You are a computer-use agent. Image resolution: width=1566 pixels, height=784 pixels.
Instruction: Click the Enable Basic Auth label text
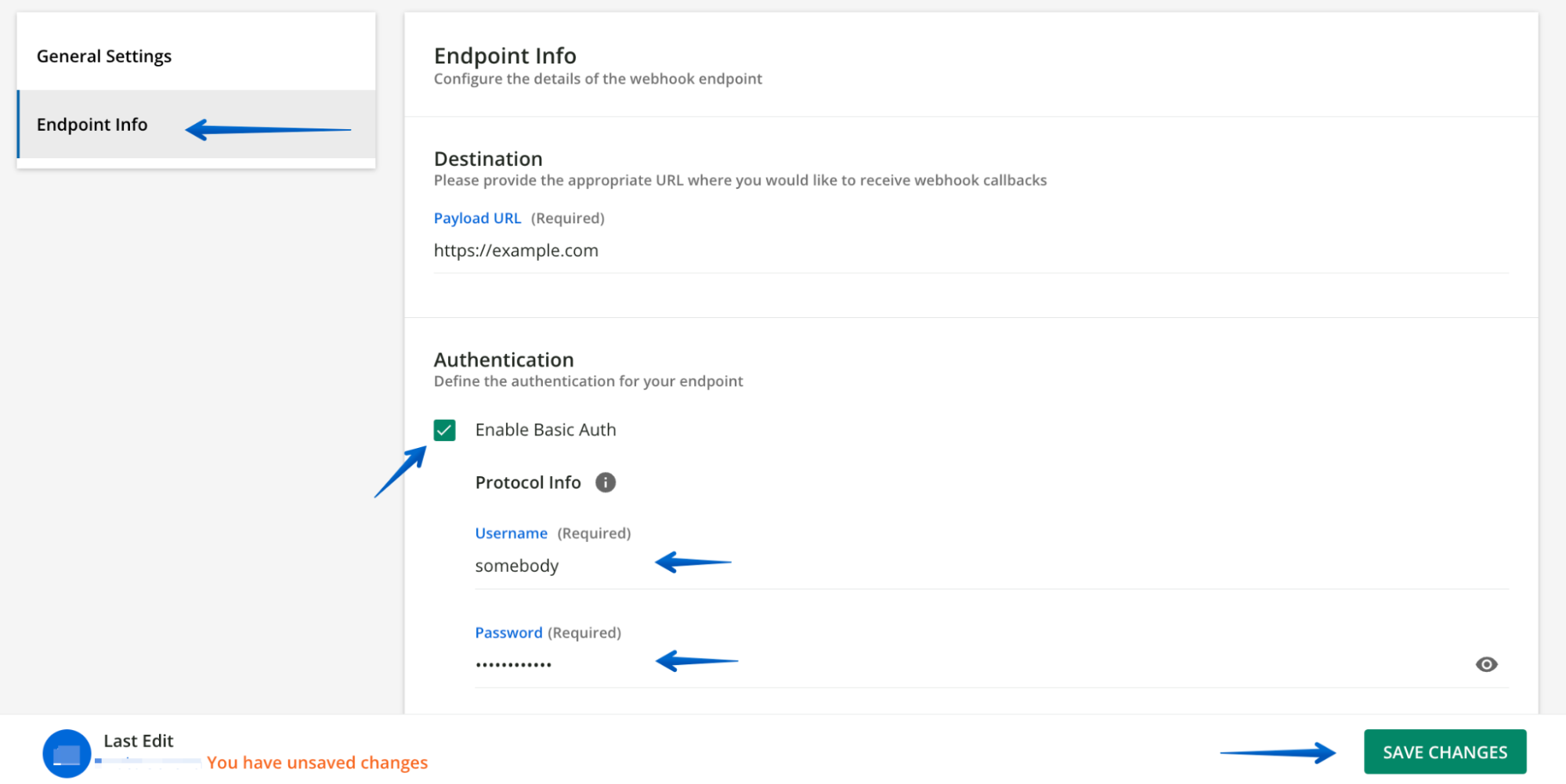point(545,429)
